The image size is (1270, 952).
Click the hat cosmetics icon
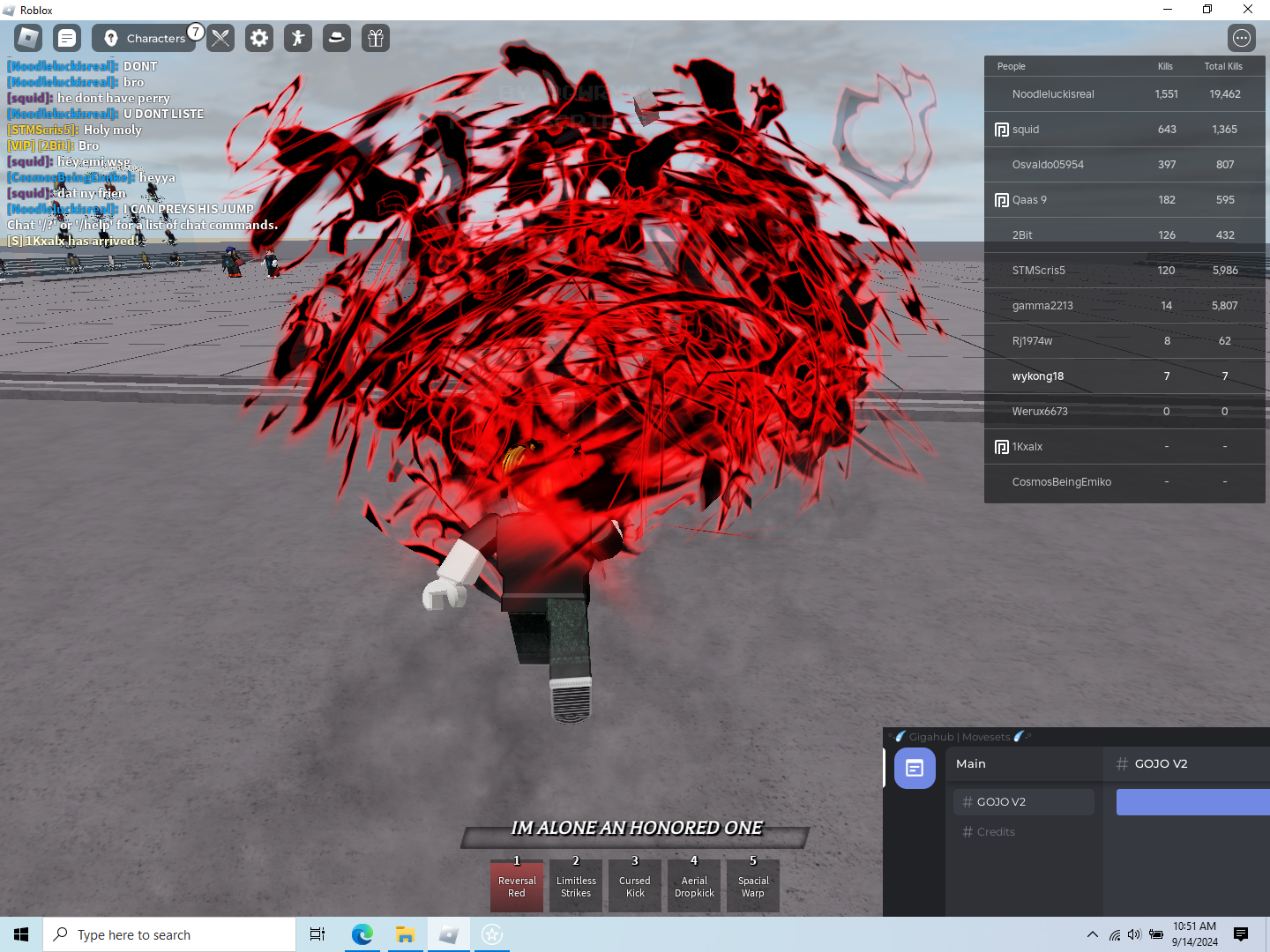tap(337, 38)
